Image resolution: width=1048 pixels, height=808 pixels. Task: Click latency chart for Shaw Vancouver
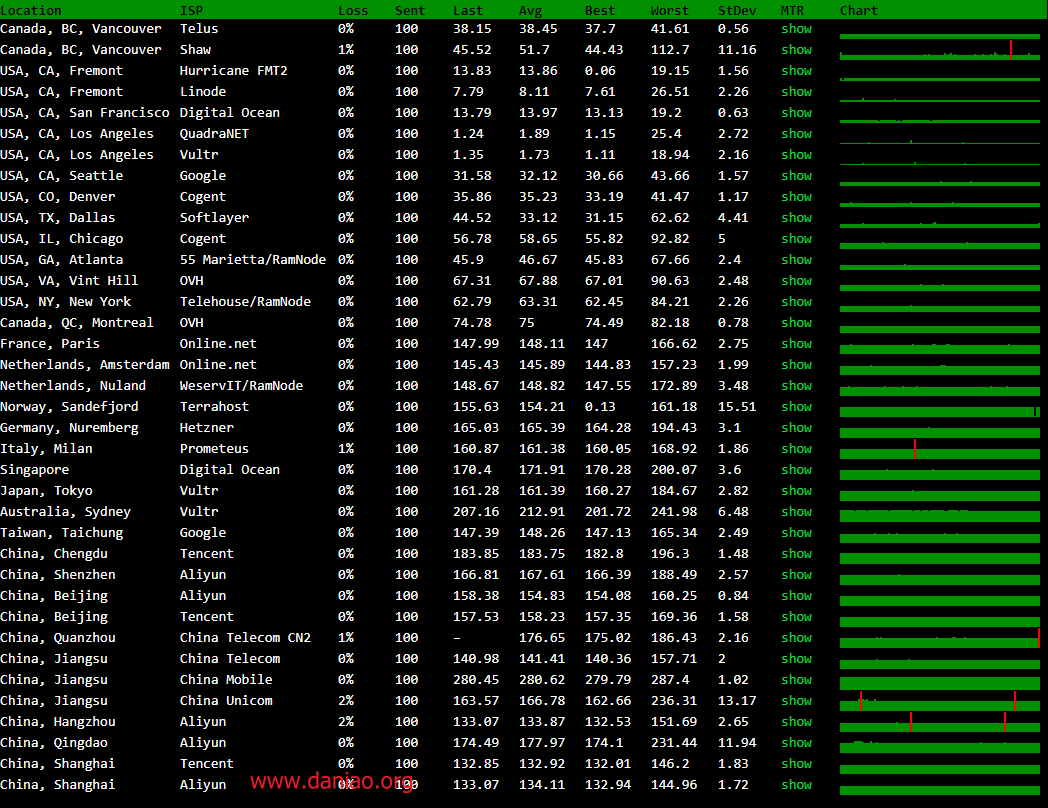(x=940, y=51)
